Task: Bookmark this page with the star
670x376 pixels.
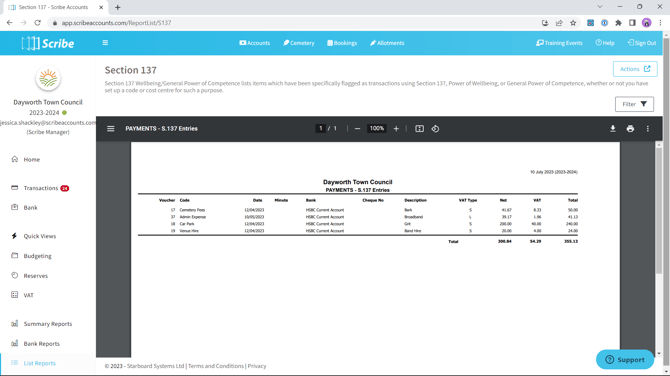Action: click(x=573, y=23)
